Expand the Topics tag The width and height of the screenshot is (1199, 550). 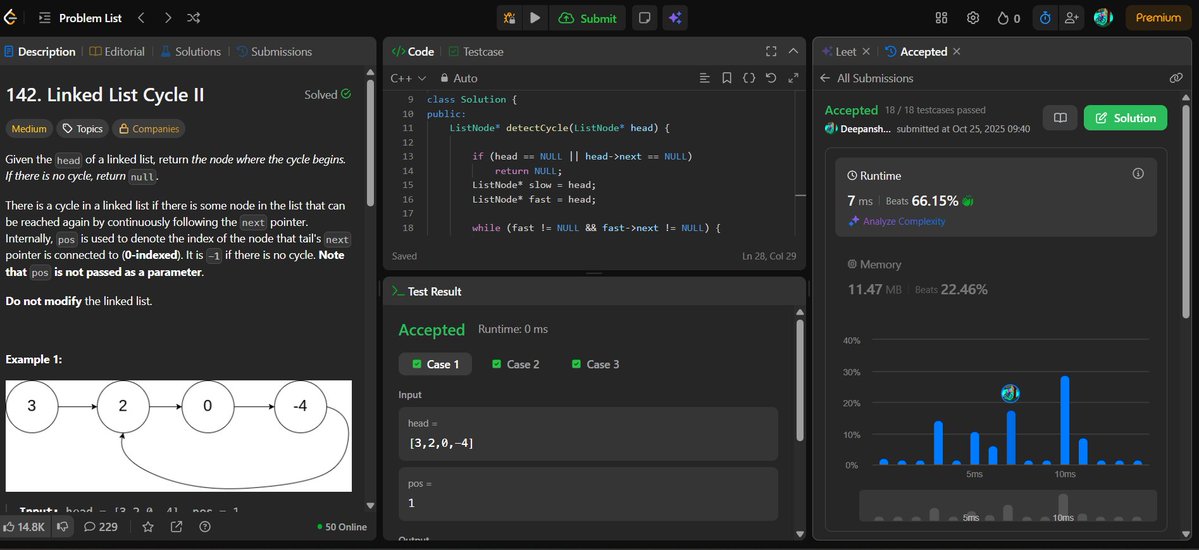pyautogui.click(x=83, y=129)
